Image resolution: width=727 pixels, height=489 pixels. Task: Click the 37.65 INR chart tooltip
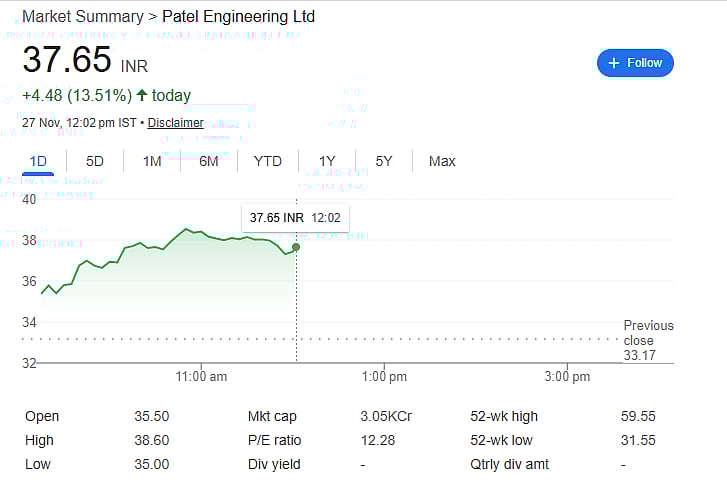[295, 217]
